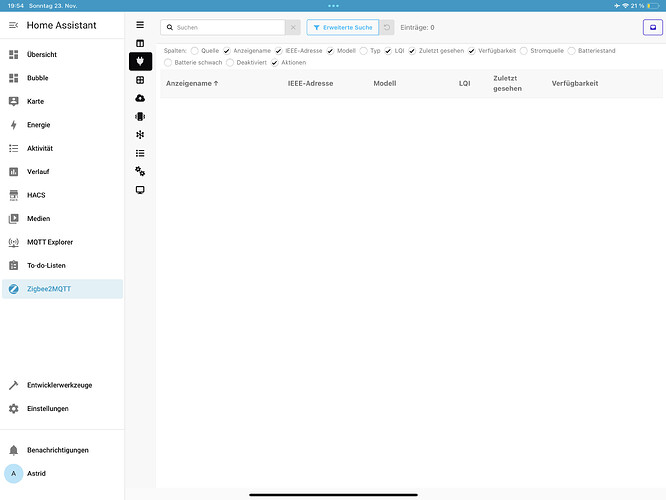Open the OTA cloud download icon
The image size is (666, 500).
[140, 98]
